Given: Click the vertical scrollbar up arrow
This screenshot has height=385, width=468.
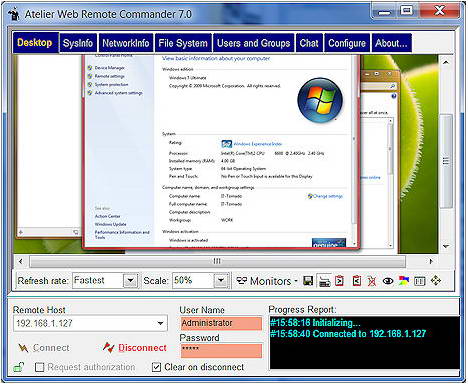Looking at the screenshot, I should [x=446, y=62].
